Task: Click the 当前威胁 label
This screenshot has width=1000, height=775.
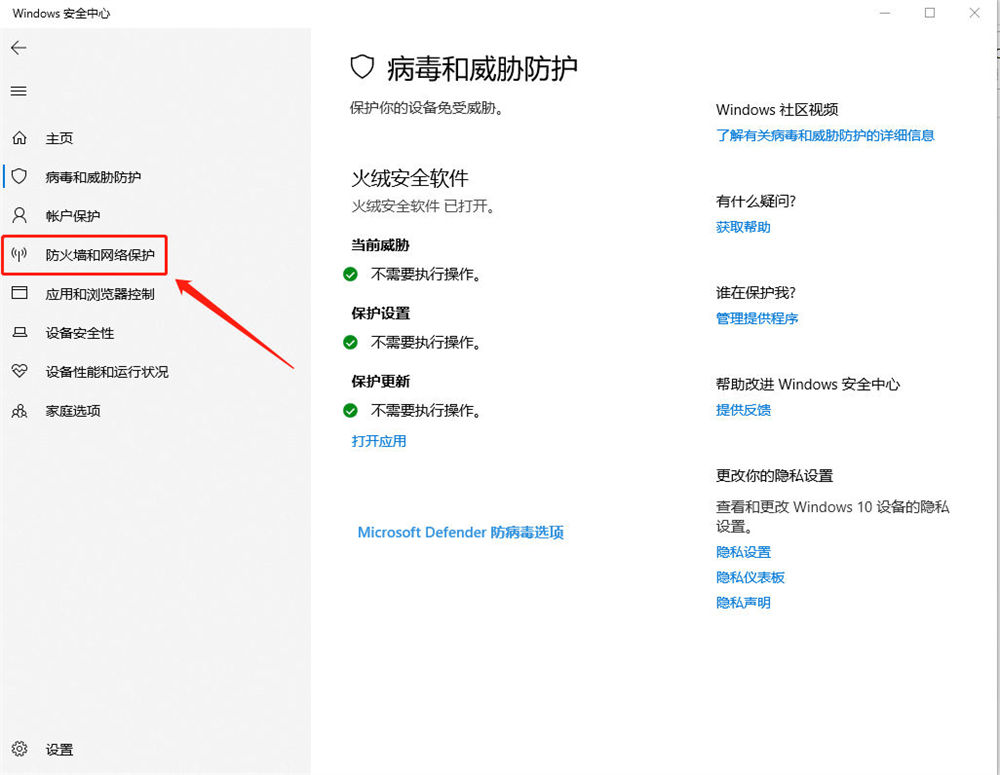Action: click(x=380, y=245)
